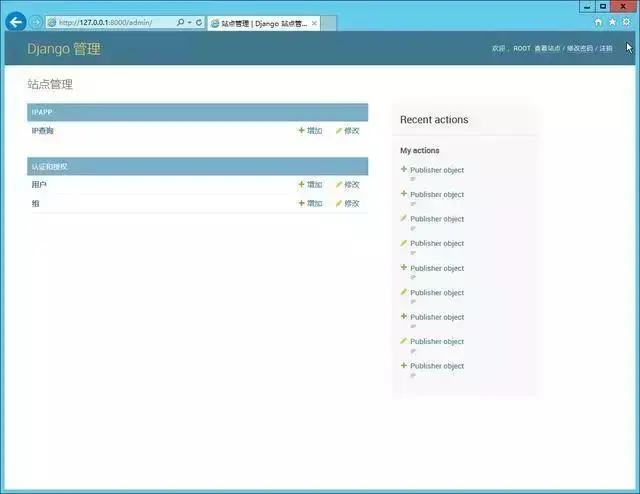Open browser Tools gear icon
This screenshot has width=640, height=494.
pyautogui.click(x=626, y=22)
